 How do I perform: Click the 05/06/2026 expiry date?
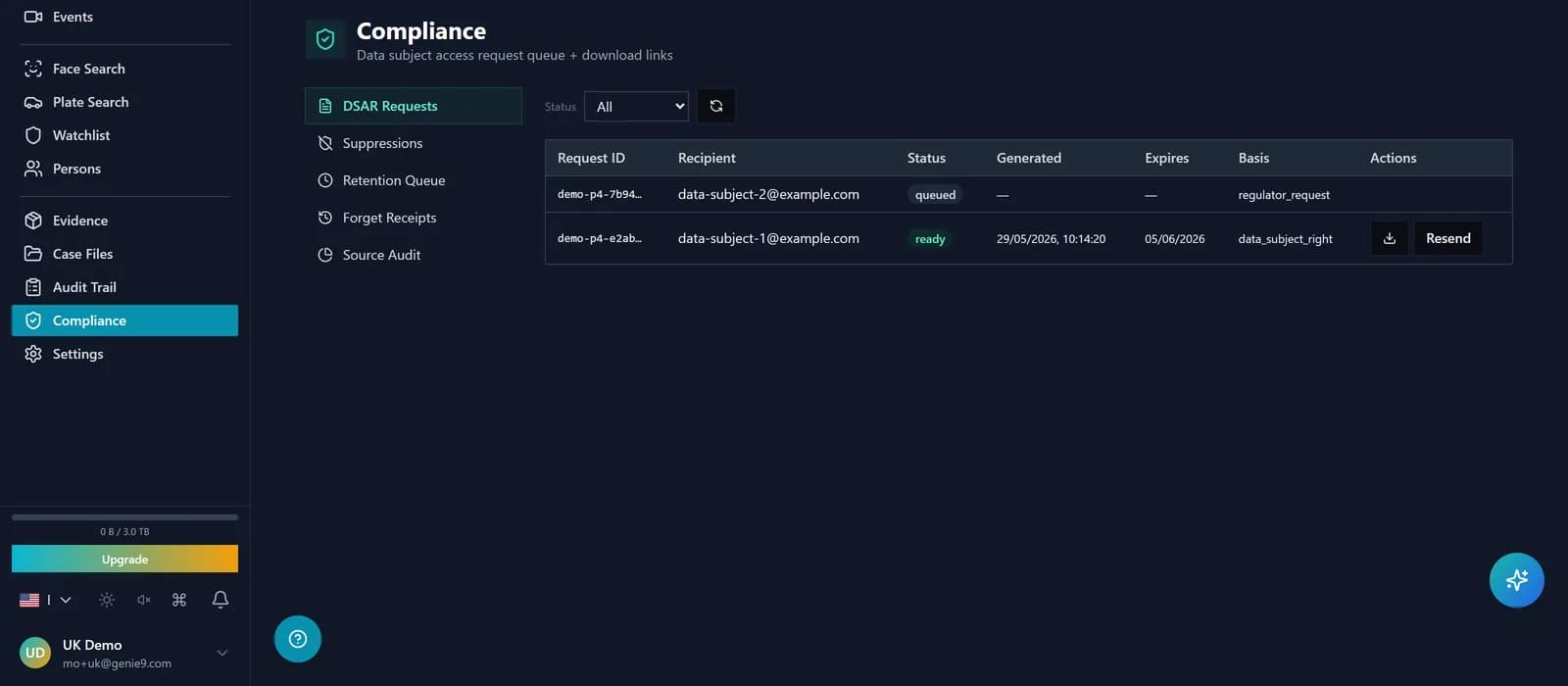pos(1175,239)
